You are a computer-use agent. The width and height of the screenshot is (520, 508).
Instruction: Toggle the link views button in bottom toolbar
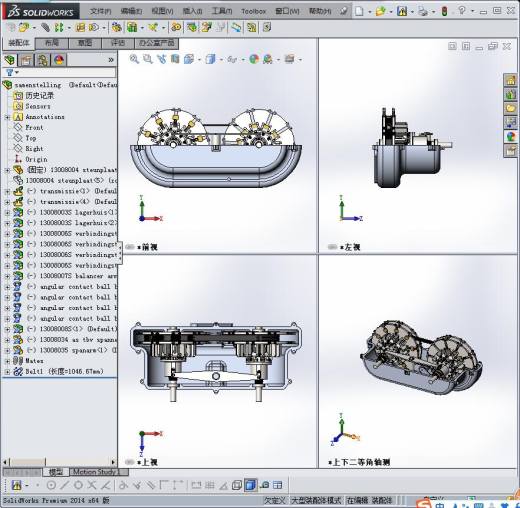pos(265,485)
